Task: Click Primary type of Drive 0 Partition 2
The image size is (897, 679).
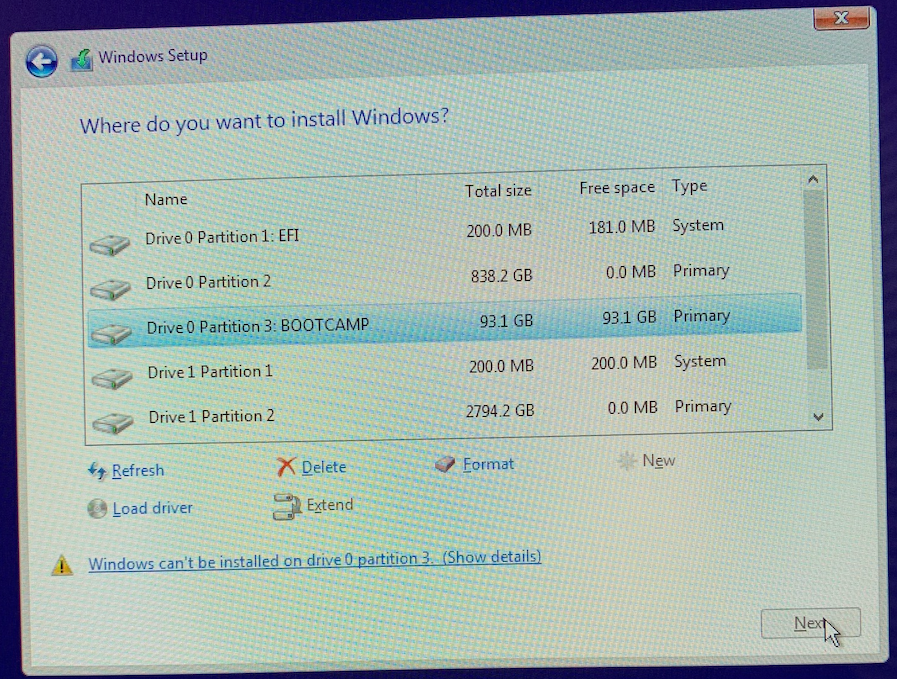Action: tap(701, 271)
